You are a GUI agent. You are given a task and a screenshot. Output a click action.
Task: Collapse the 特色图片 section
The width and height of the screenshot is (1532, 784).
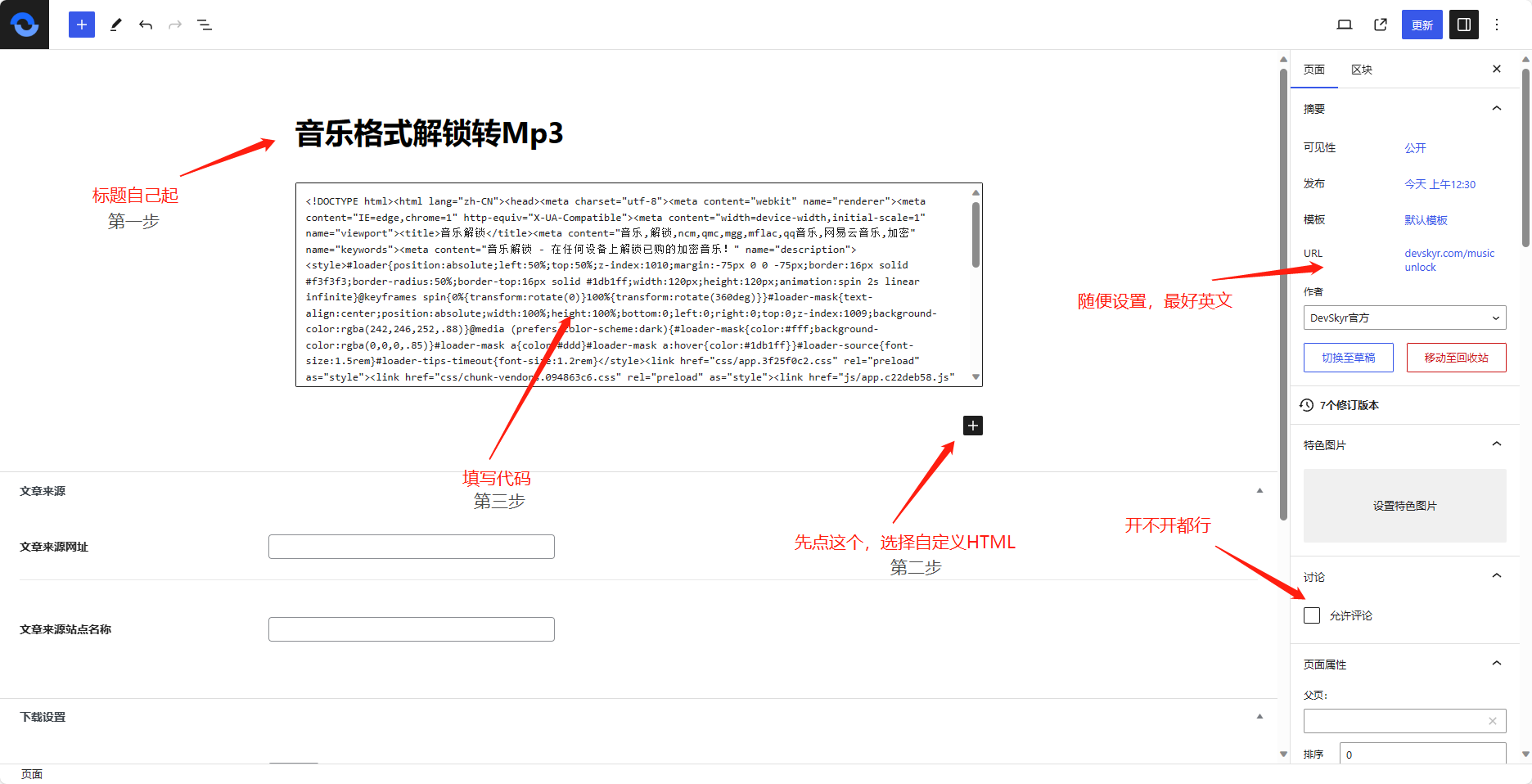point(1497,444)
